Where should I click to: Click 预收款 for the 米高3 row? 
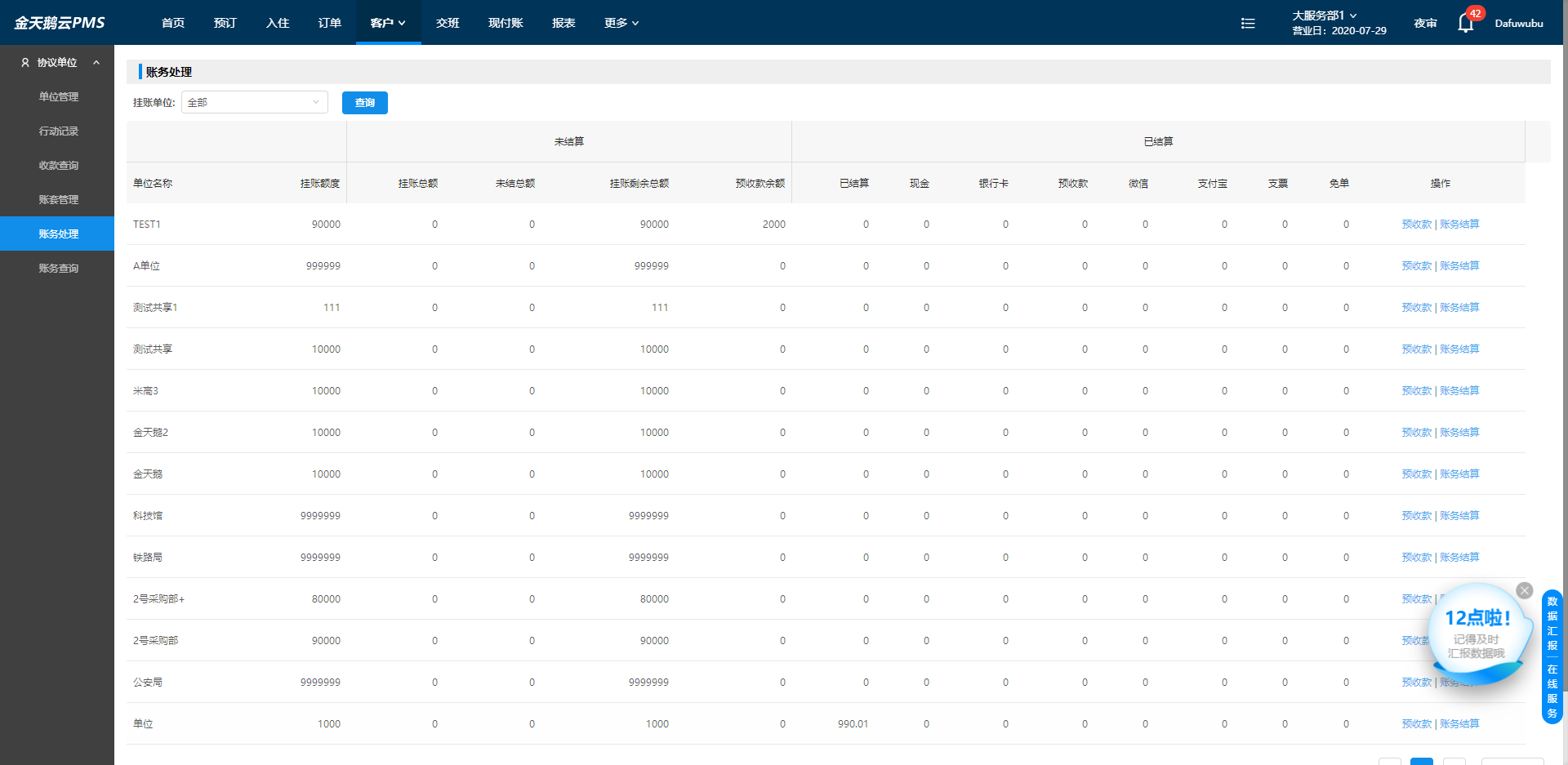pos(1417,390)
